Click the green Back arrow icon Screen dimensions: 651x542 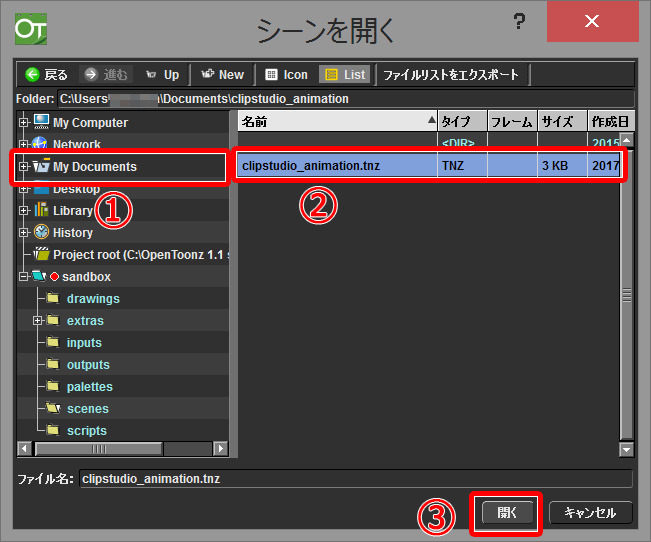32,75
